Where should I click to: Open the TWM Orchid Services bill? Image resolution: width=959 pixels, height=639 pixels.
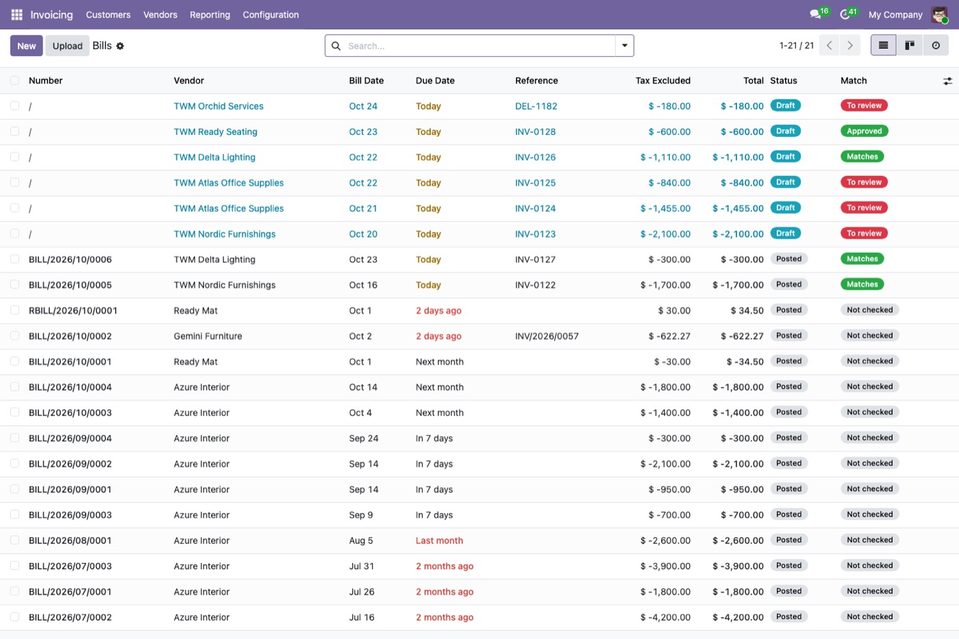click(218, 106)
